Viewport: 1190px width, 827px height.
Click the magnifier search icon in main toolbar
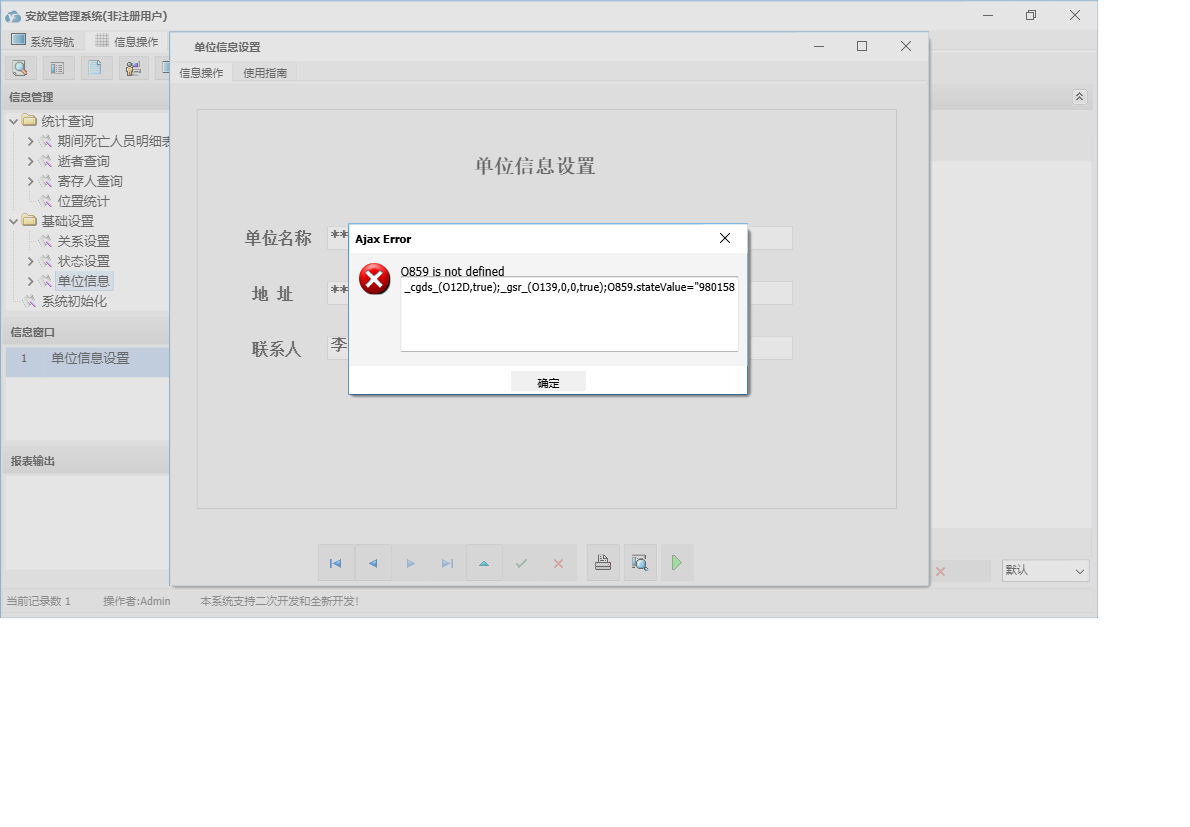coord(20,68)
